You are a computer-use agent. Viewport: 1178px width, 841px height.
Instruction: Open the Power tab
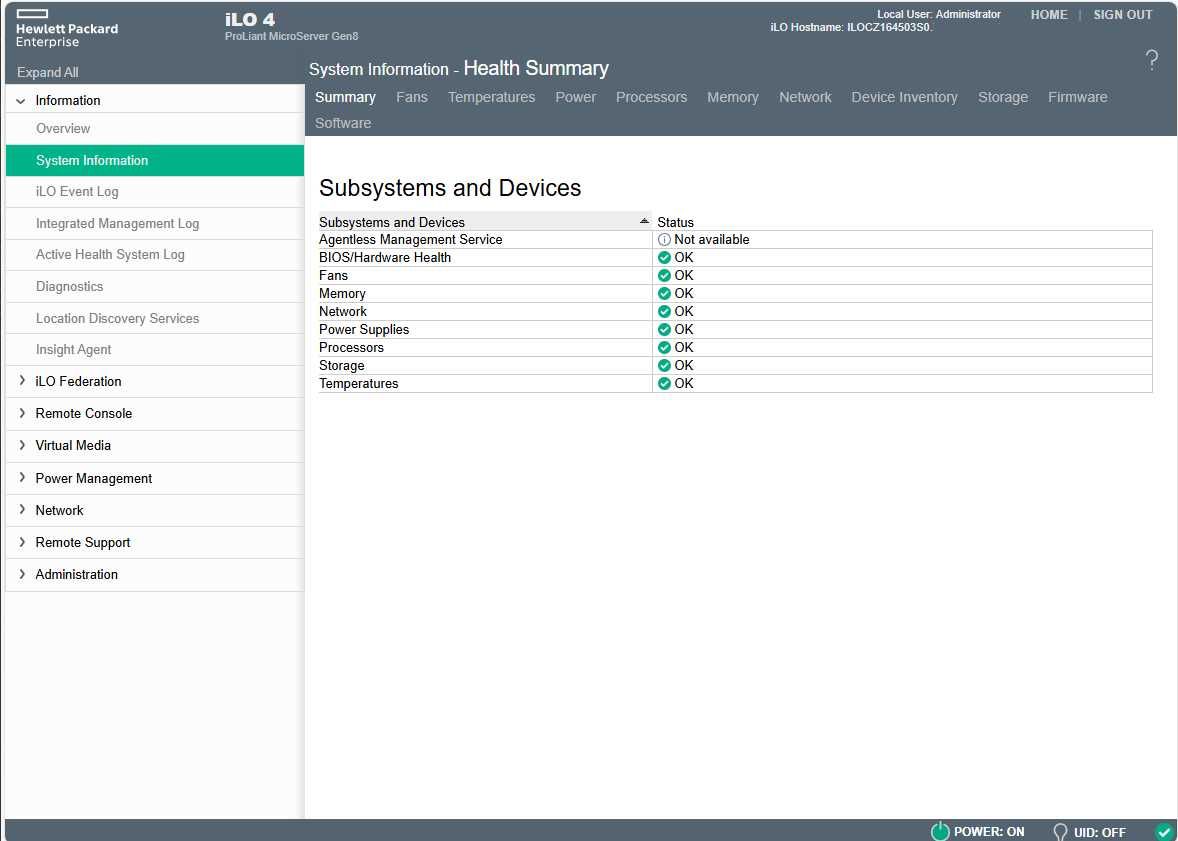pos(575,97)
